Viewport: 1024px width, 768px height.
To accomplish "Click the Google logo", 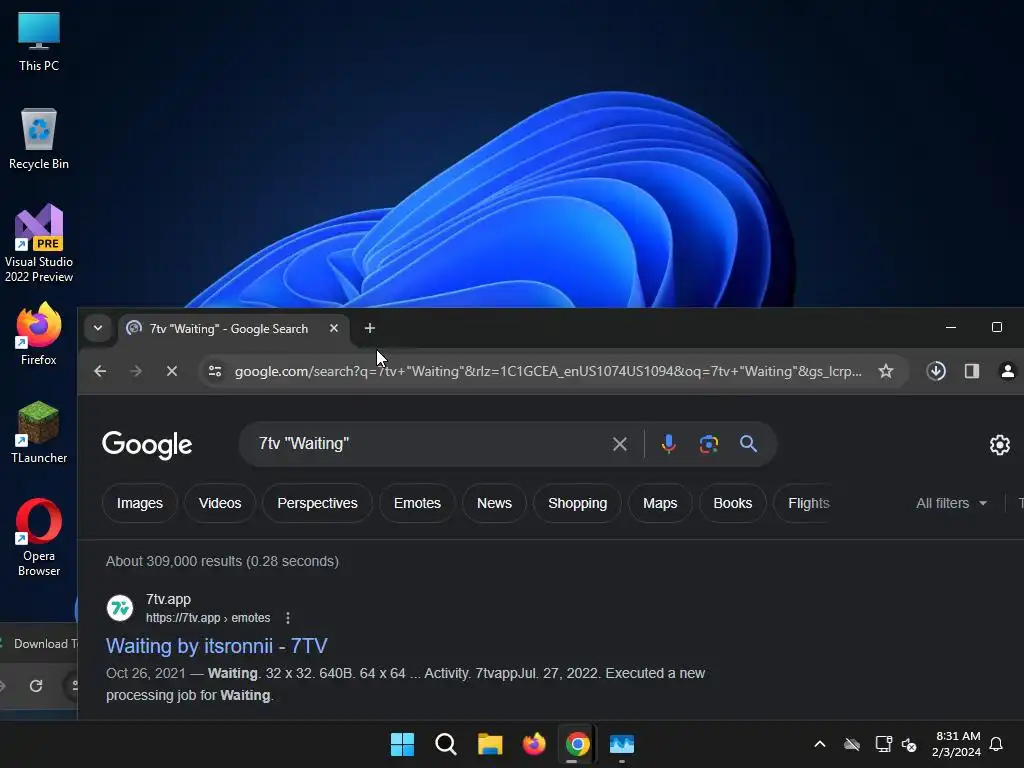I will 147,445.
